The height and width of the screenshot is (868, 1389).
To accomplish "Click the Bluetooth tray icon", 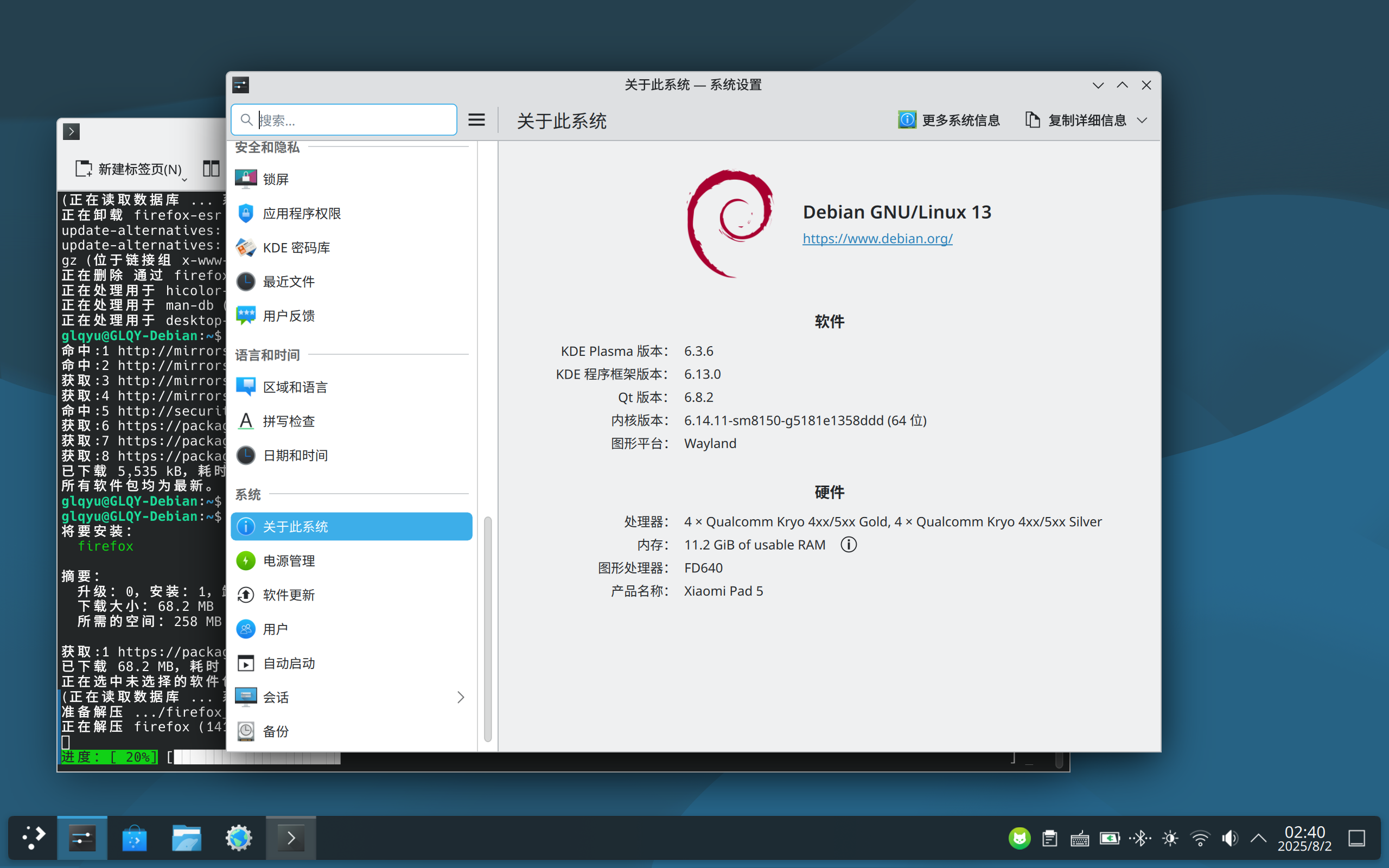I will (x=1140, y=839).
